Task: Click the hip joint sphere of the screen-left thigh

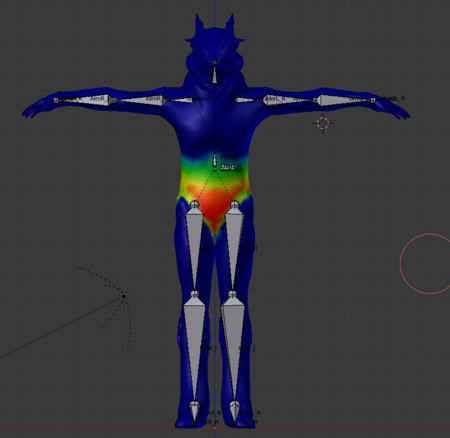Action: [x=194, y=204]
